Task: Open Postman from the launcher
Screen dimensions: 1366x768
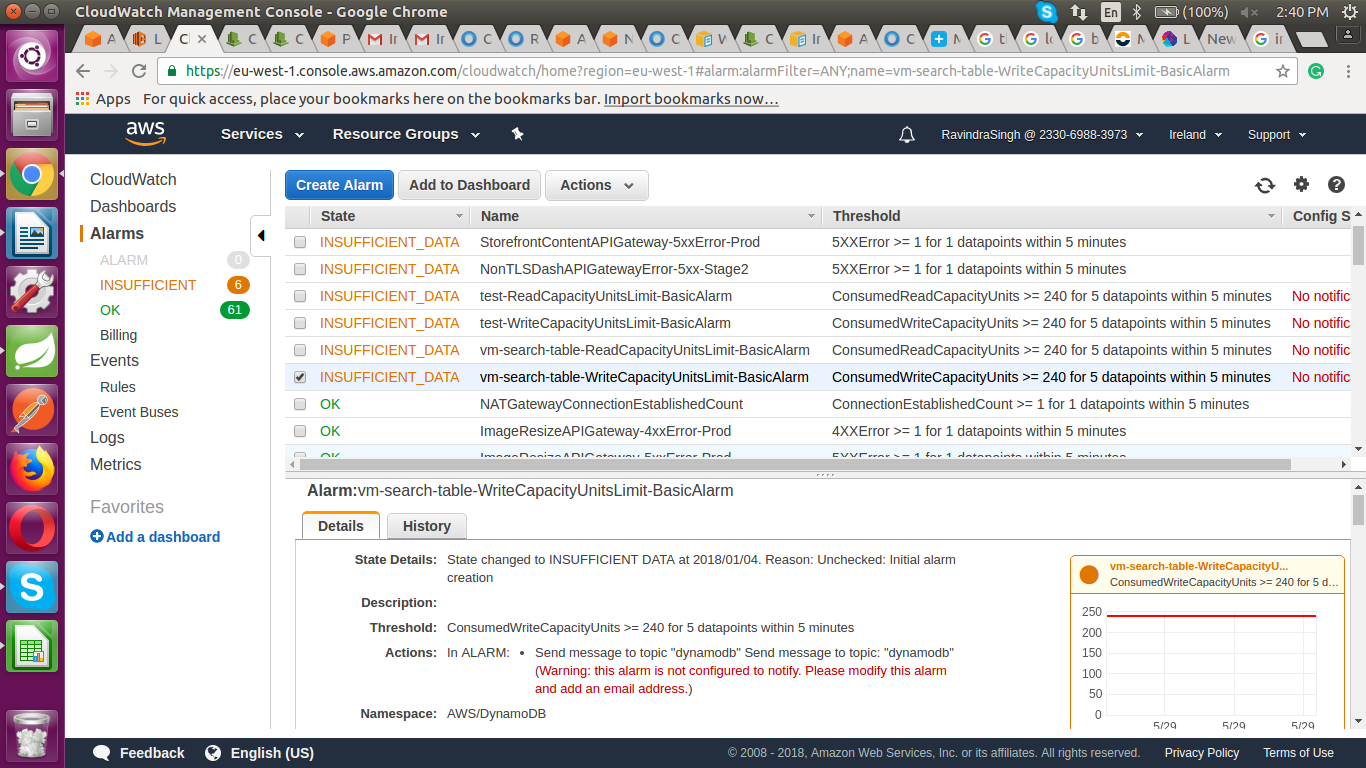Action: pyautogui.click(x=32, y=409)
